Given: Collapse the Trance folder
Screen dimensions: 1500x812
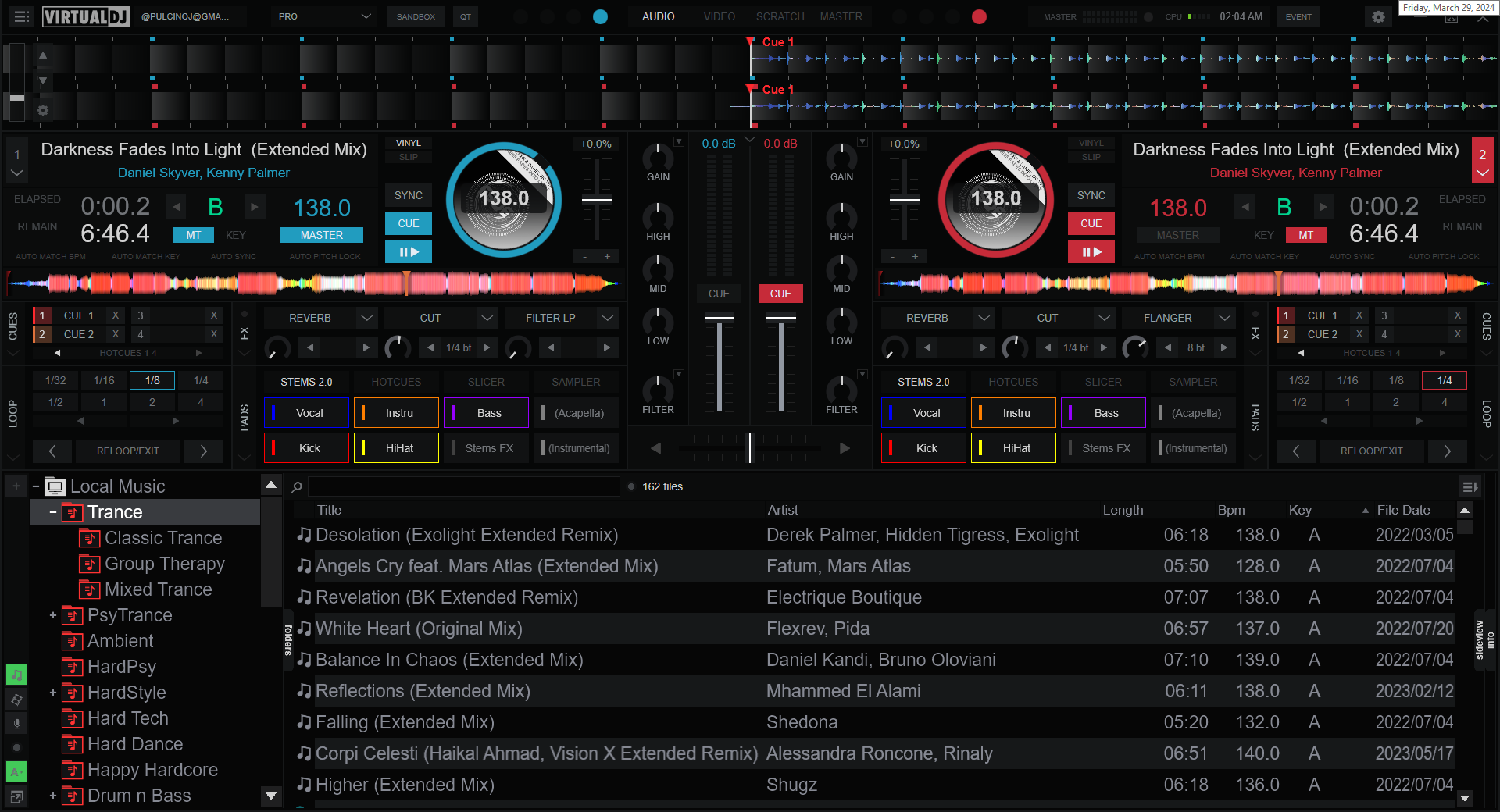Looking at the screenshot, I should pyautogui.click(x=53, y=512).
